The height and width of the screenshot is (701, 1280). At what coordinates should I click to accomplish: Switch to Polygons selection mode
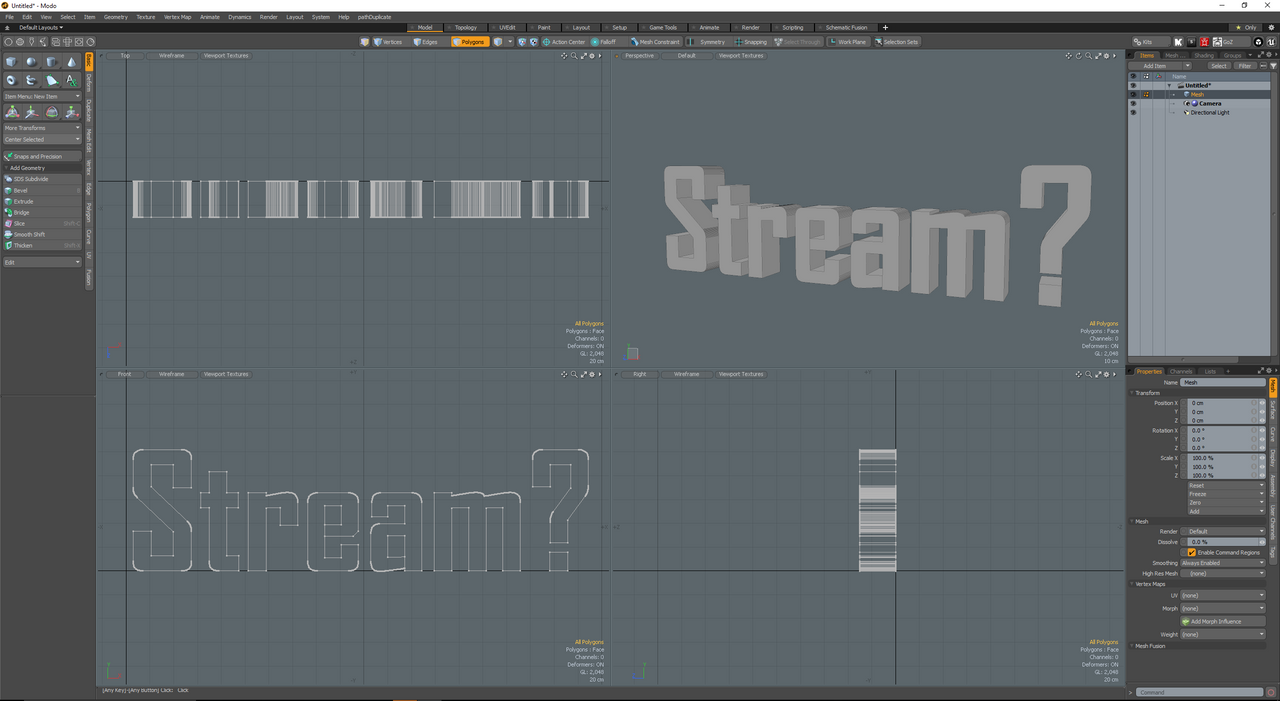point(469,42)
